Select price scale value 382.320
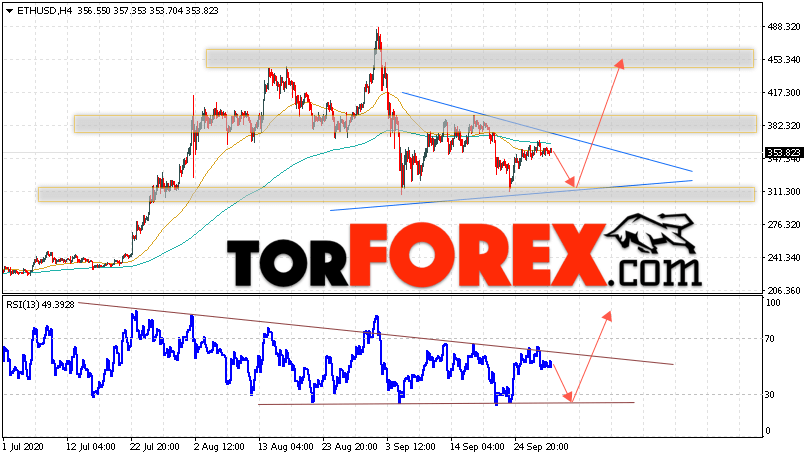808x458 pixels. click(784, 126)
